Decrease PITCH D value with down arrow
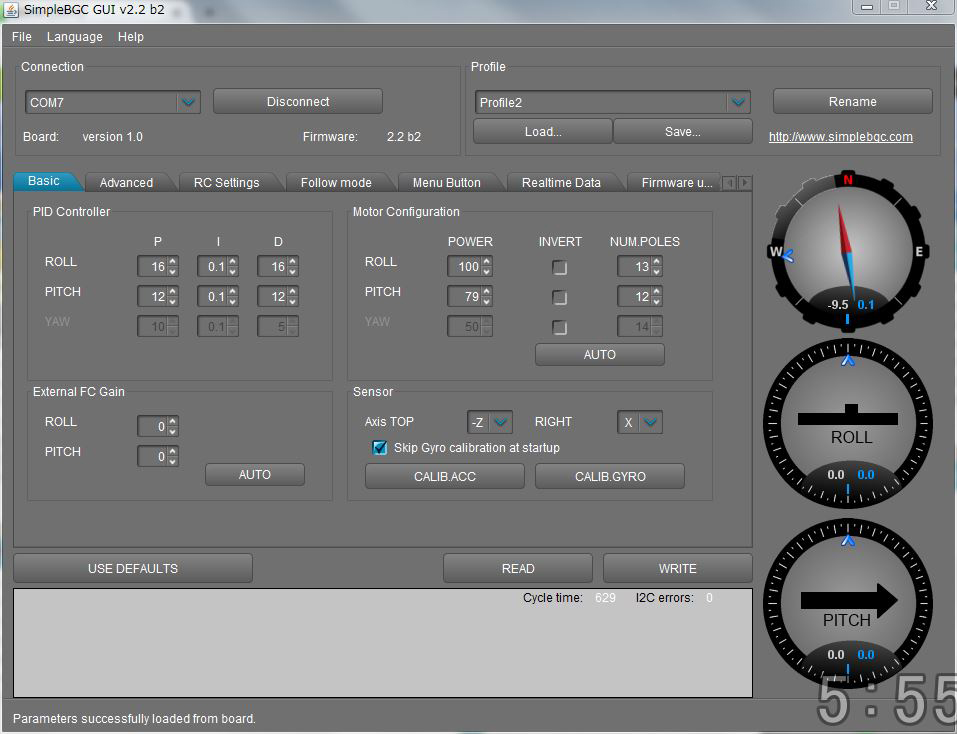Screen dimensions: 957x734 pos(292,301)
